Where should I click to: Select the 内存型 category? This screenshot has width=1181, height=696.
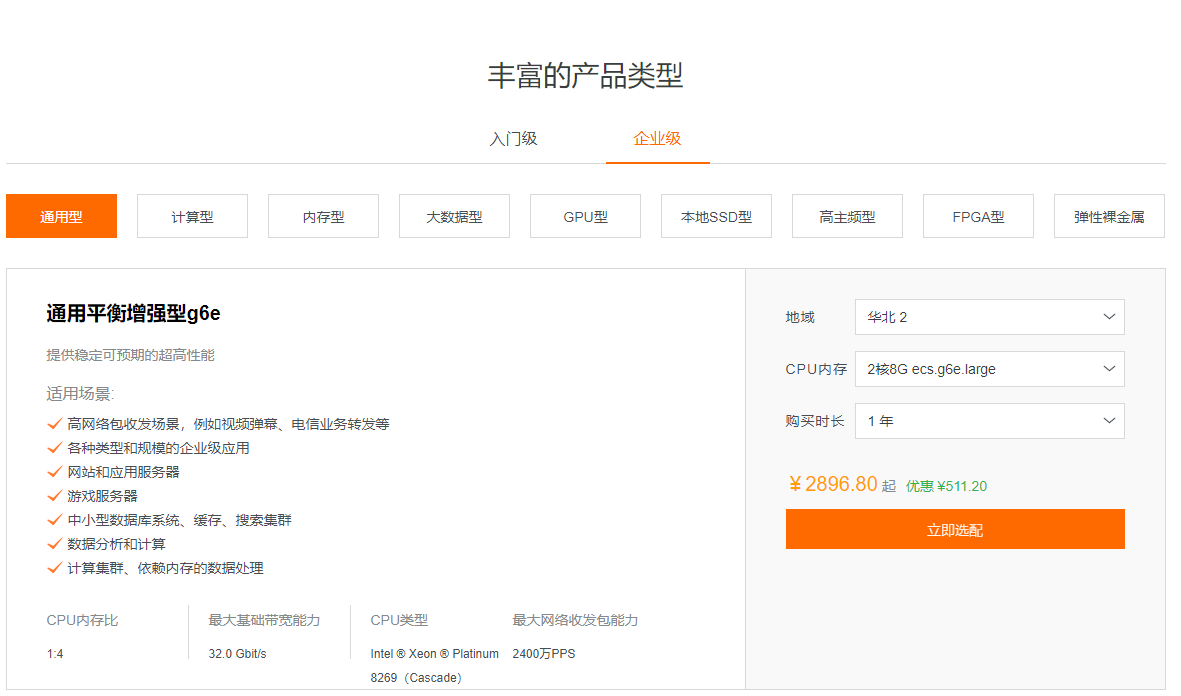323,216
